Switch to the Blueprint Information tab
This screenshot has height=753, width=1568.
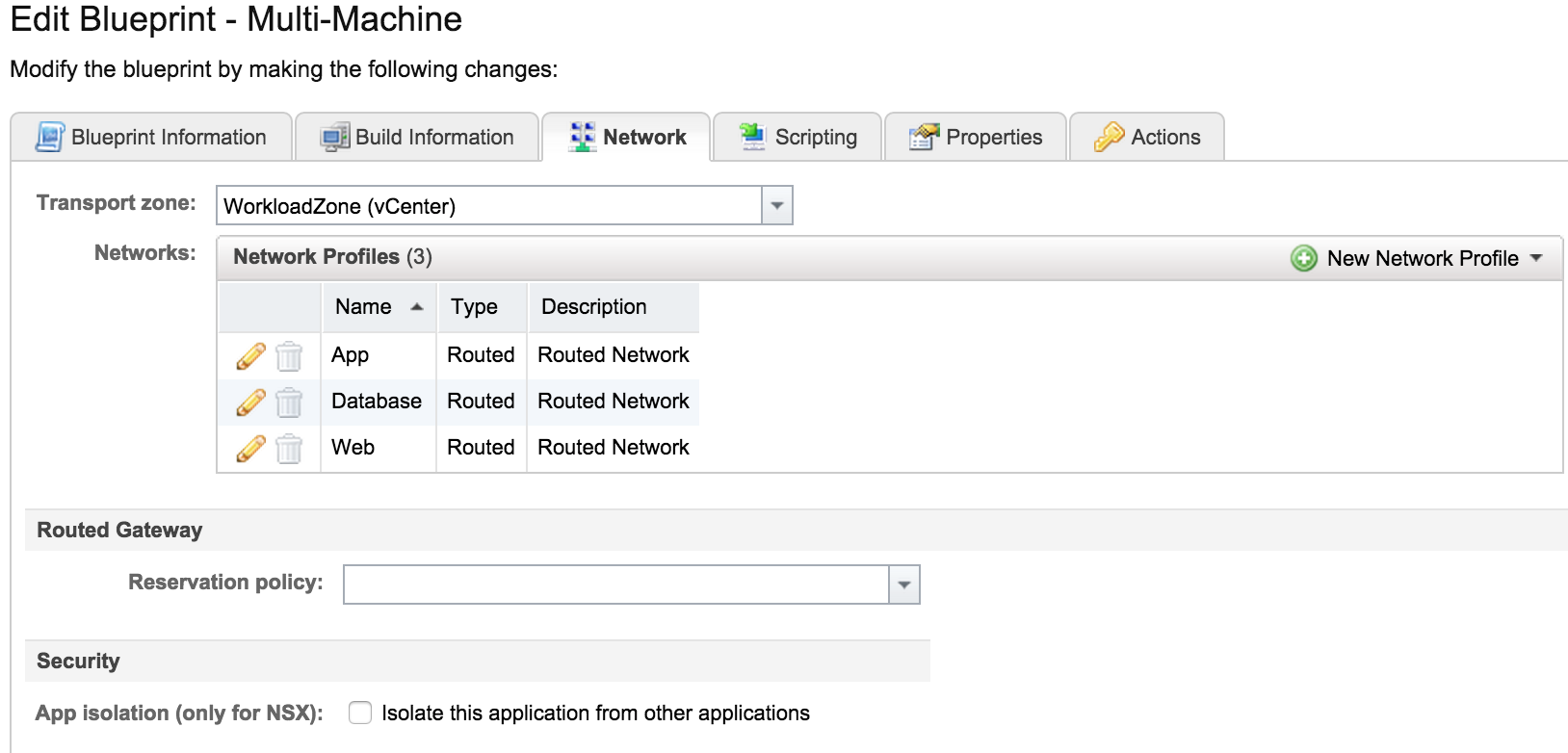[x=152, y=138]
